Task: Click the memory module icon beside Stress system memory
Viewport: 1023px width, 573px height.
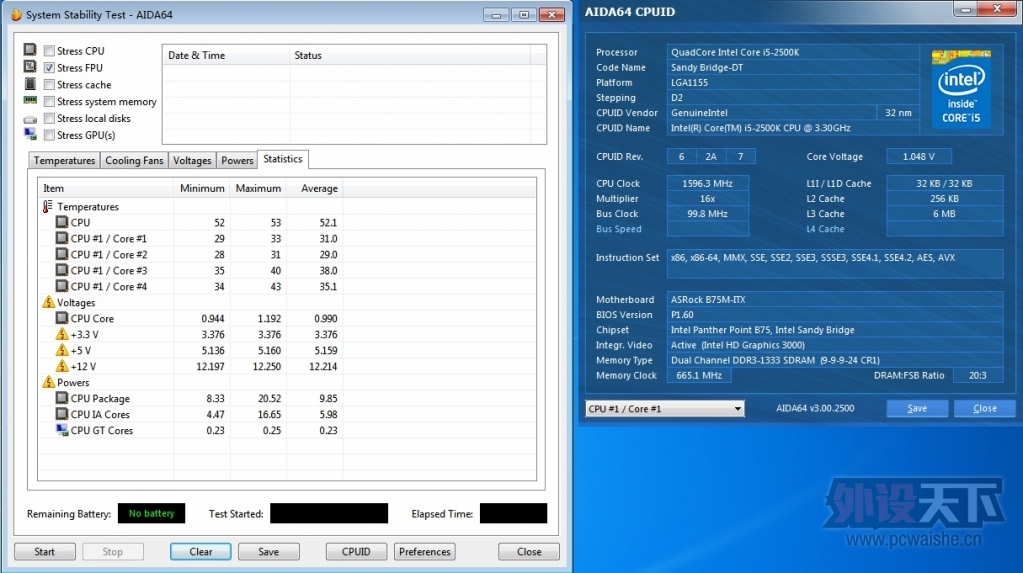Action: coord(30,101)
